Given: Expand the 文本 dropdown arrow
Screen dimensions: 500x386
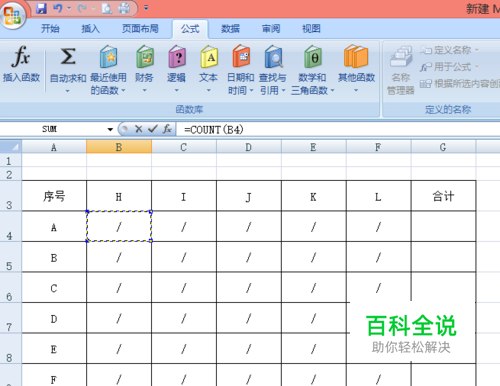Looking at the screenshot, I should coord(209,91).
